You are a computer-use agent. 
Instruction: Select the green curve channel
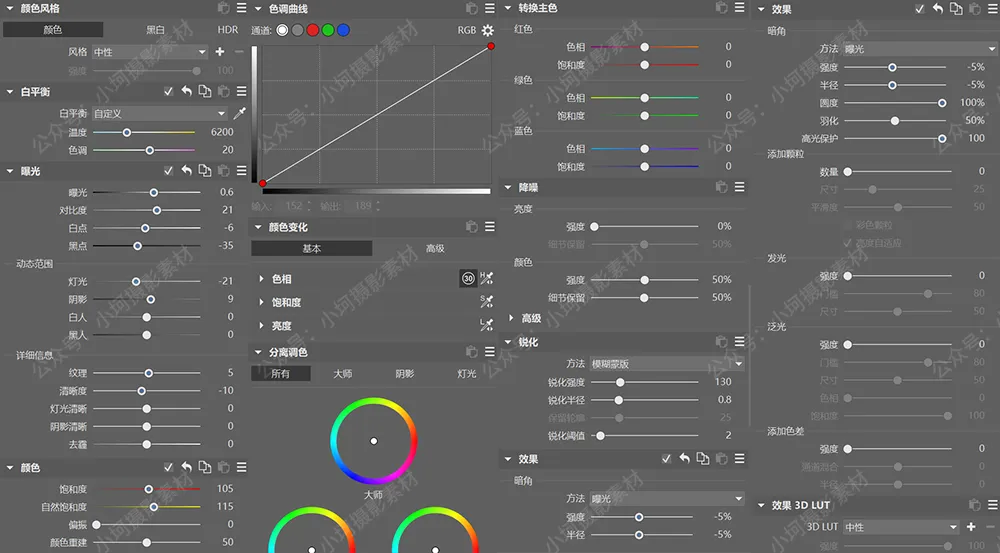328,30
